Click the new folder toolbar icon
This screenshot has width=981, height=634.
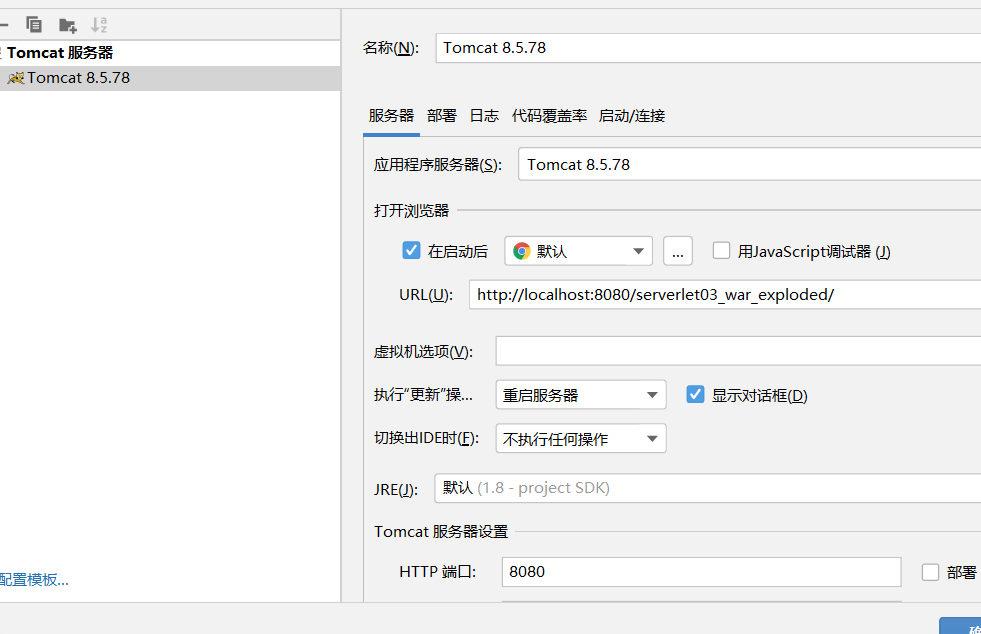(68, 25)
